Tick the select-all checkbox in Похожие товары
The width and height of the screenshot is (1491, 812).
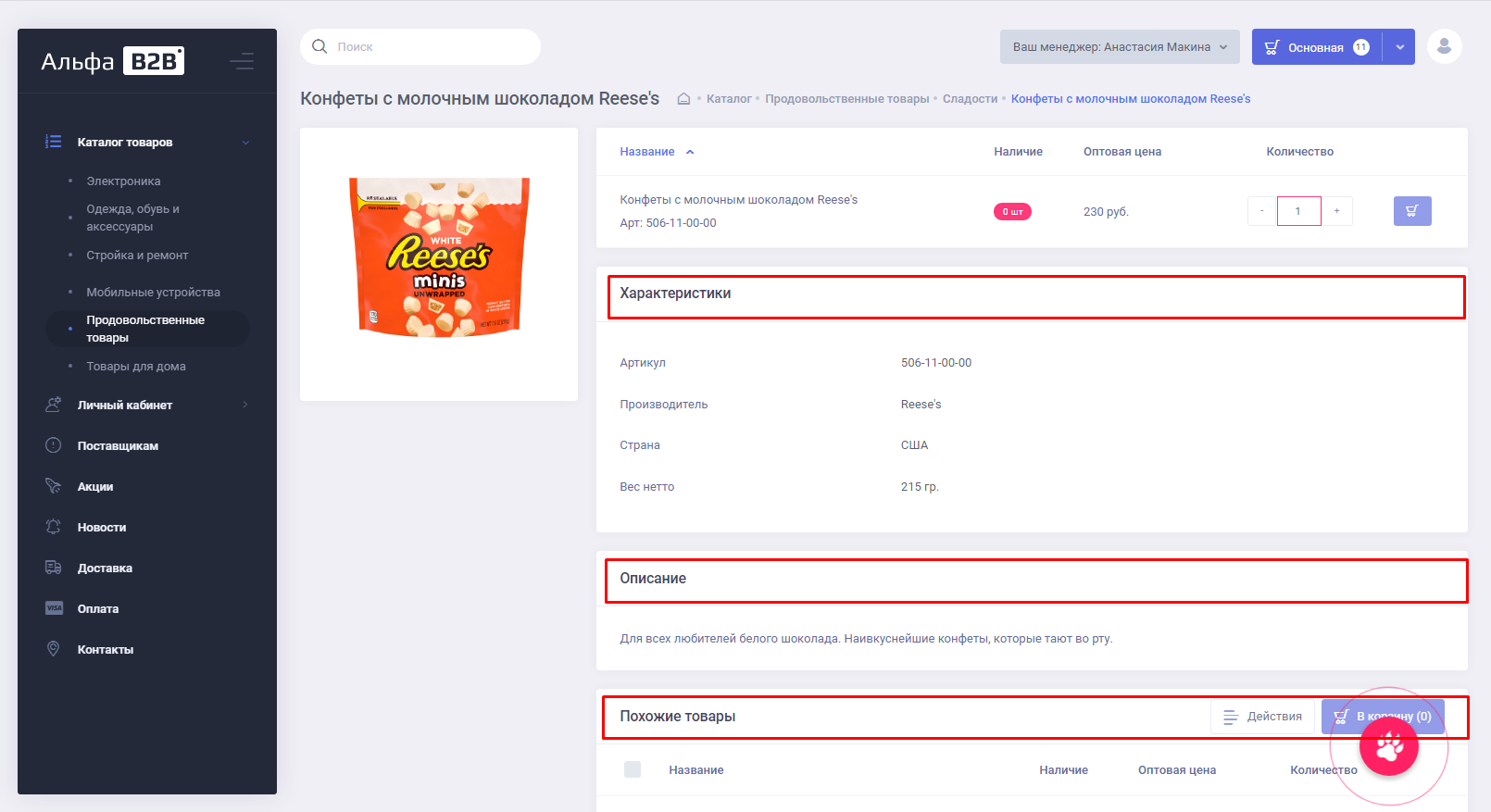point(633,769)
